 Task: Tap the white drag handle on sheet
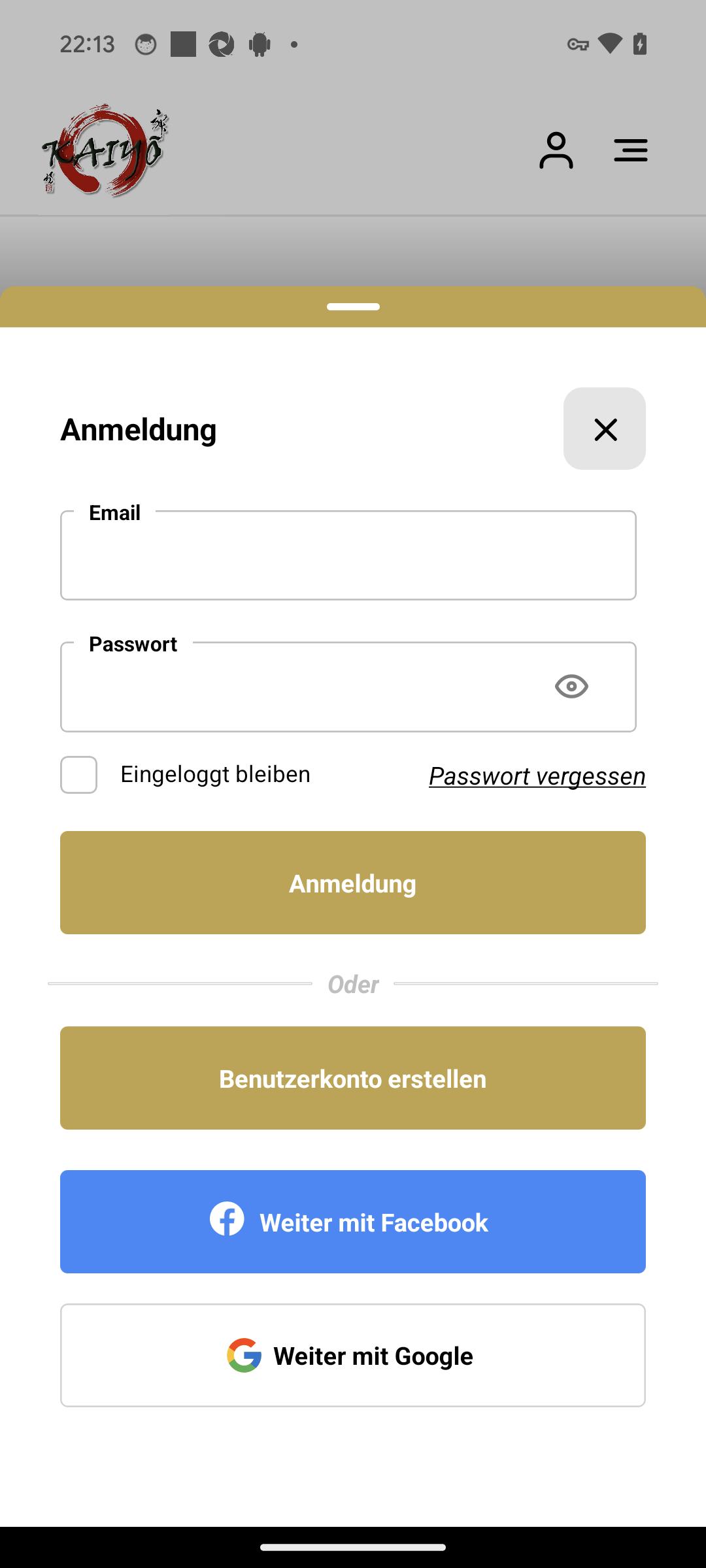353,306
